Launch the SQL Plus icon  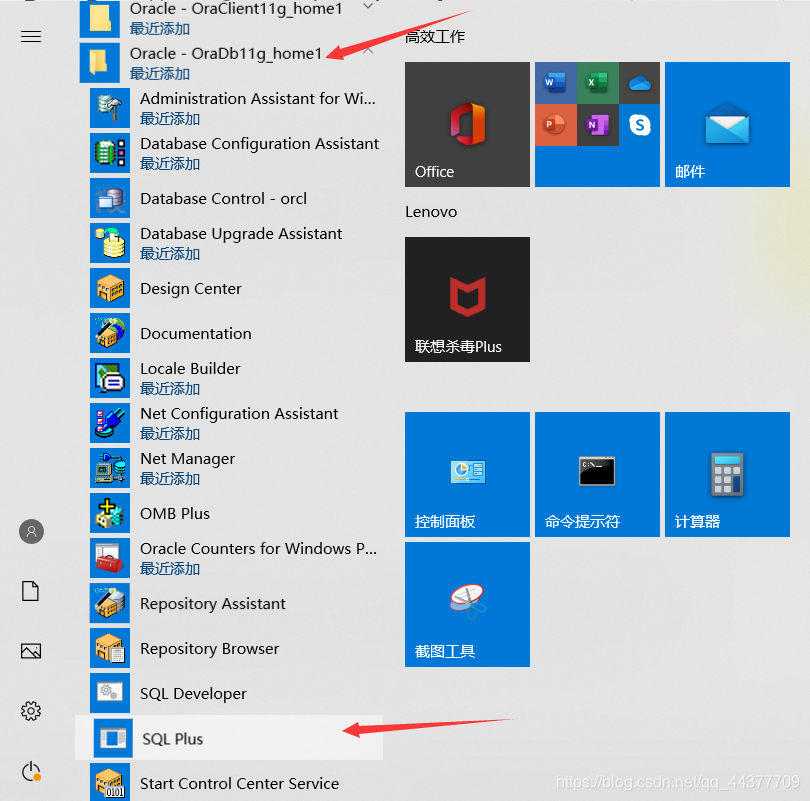(x=113, y=738)
